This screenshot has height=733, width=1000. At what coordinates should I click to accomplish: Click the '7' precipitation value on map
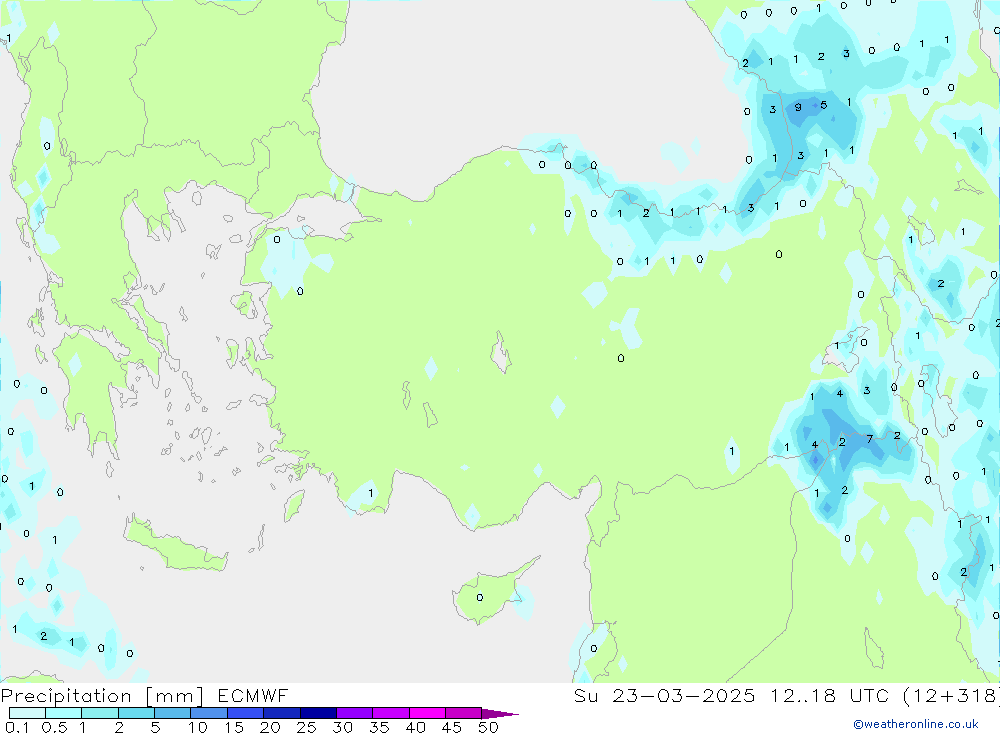tap(869, 439)
